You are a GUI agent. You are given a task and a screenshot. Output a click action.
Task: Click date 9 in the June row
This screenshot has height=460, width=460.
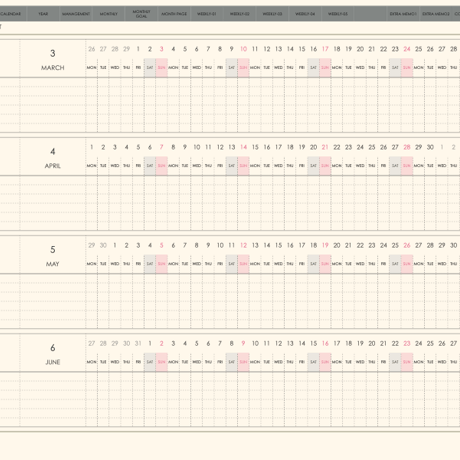[x=243, y=343]
